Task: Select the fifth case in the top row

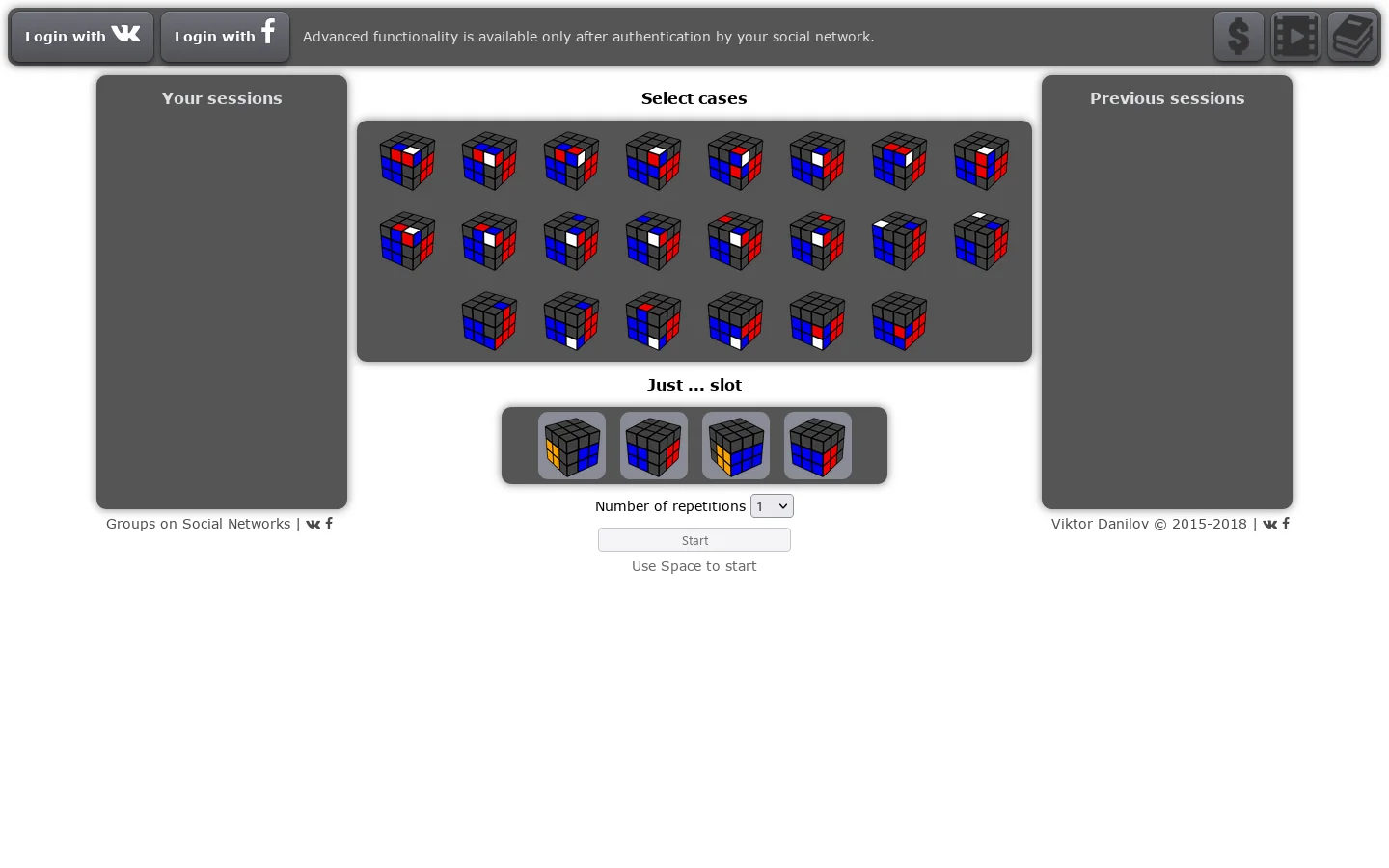Action: 736,161
